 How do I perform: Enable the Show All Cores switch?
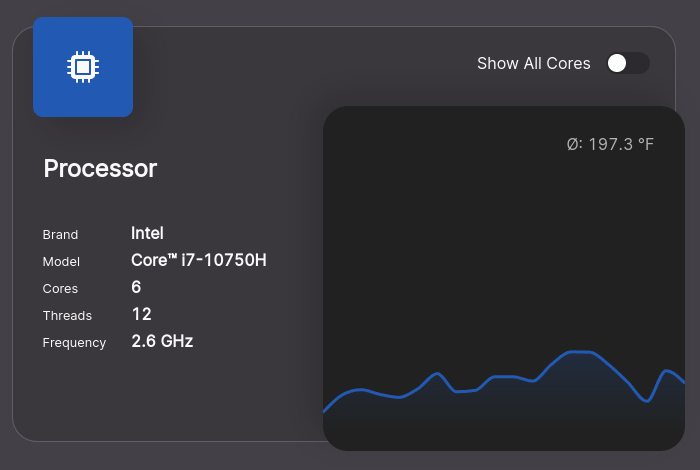628,63
